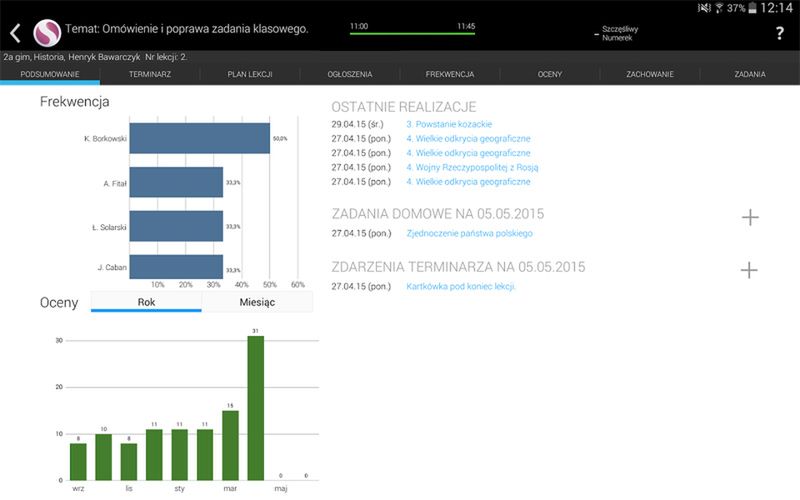Image resolution: width=800 pixels, height=500 pixels.
Task: Tap the Frekwencja chart heading
Action: click(x=74, y=102)
